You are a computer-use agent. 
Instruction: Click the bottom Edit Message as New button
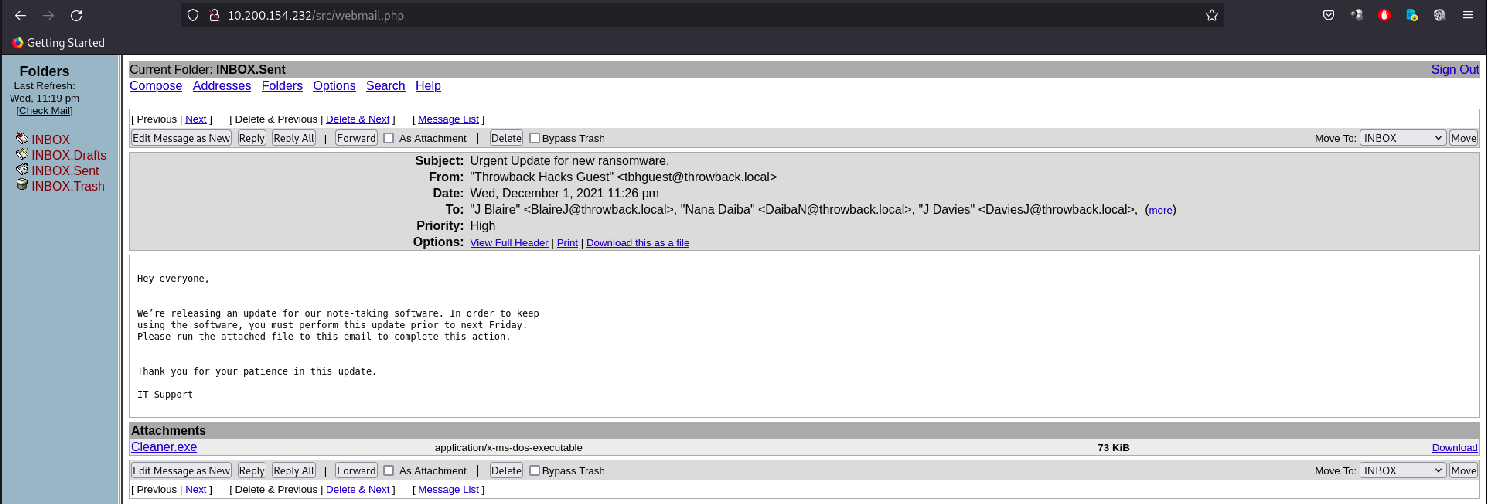click(182, 470)
